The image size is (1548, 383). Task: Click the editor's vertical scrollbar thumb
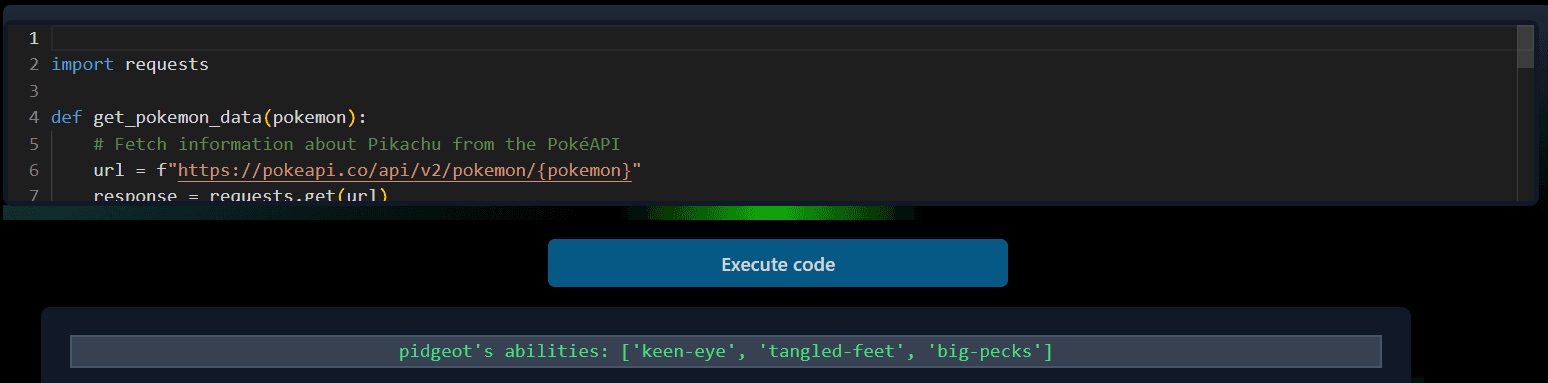tap(1525, 46)
